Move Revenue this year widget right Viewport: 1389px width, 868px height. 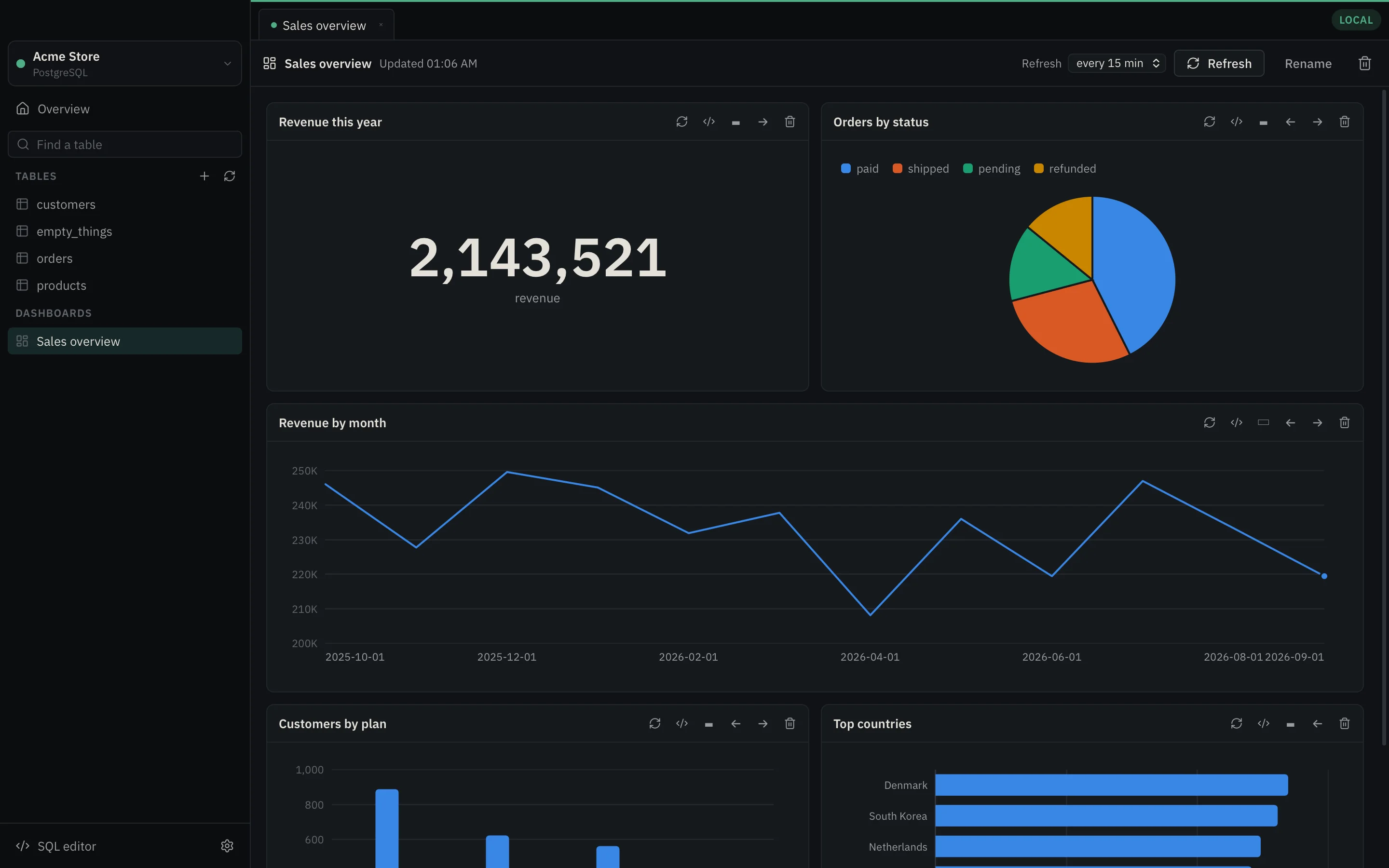[x=762, y=122]
